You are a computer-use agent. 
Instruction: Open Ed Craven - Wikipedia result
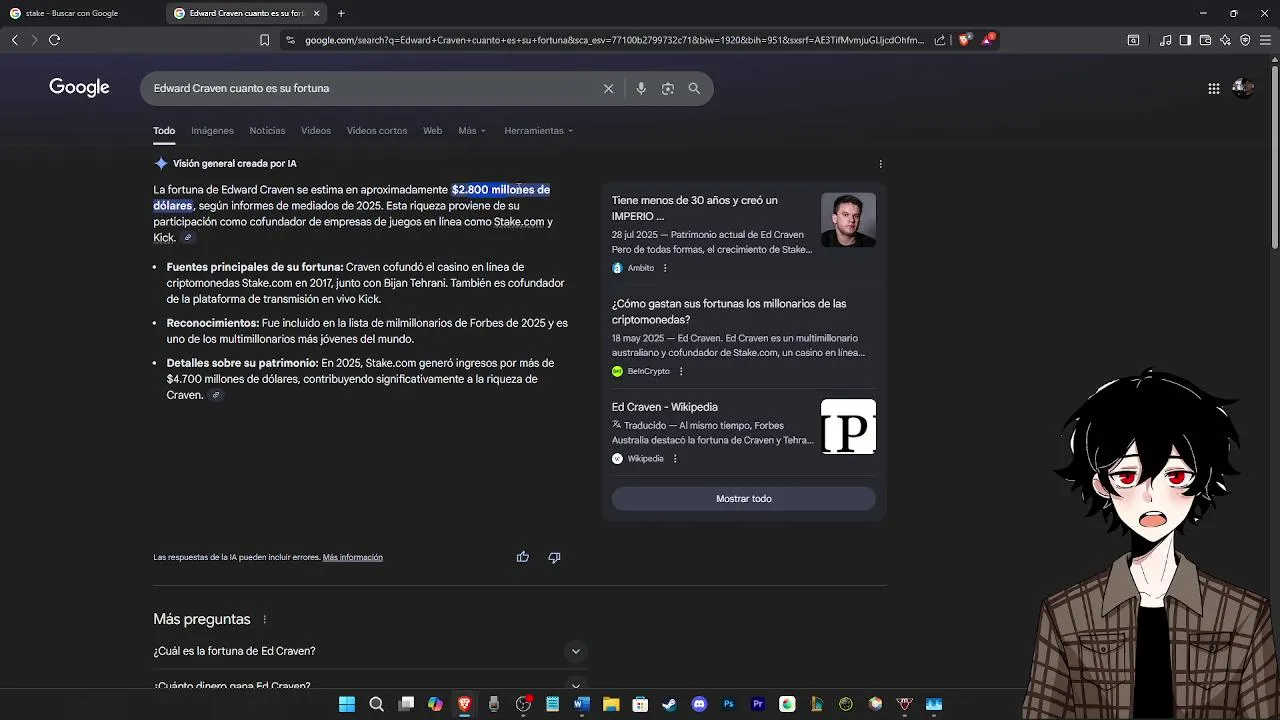coord(665,407)
